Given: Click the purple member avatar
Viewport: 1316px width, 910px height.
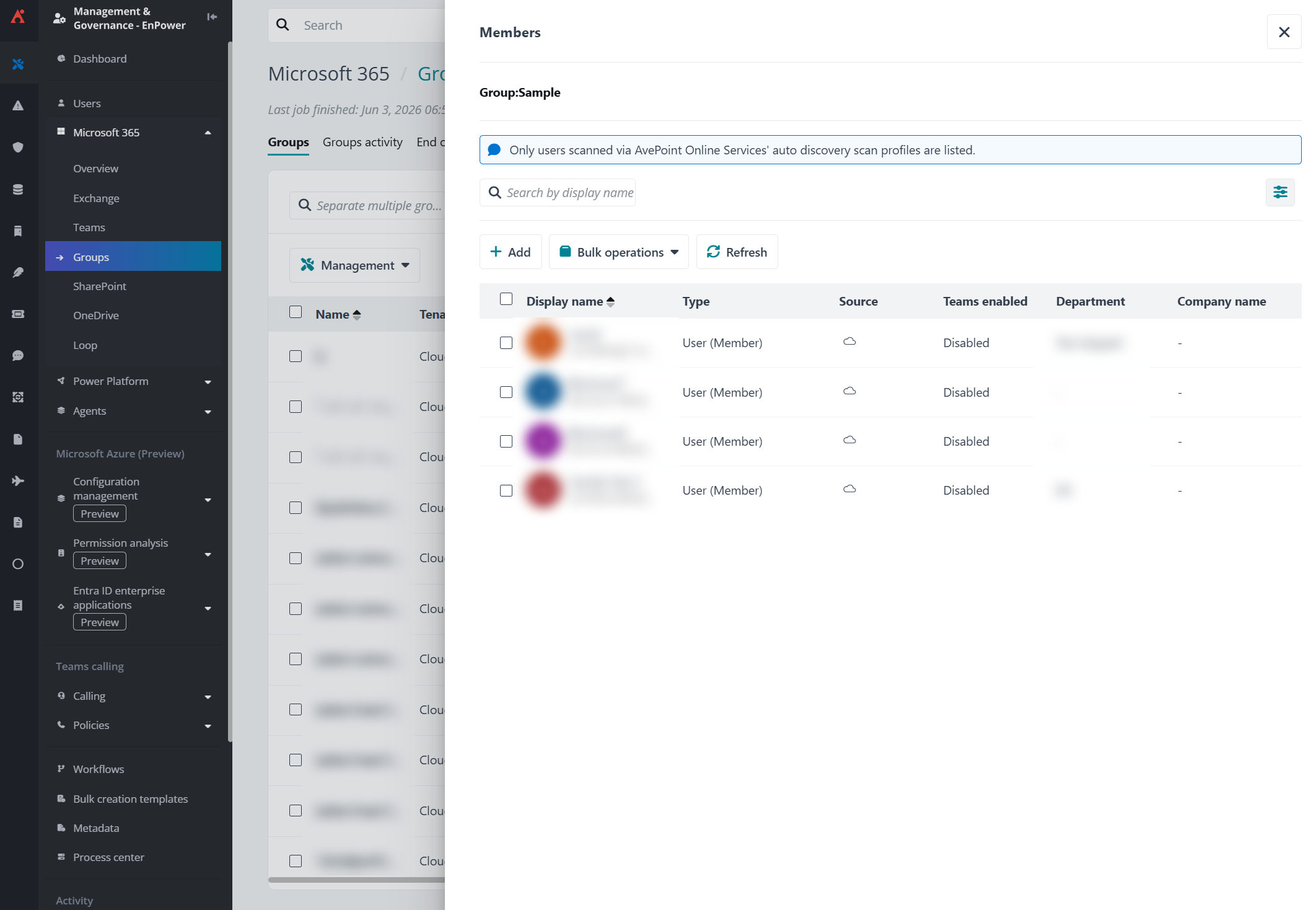Looking at the screenshot, I should pyautogui.click(x=543, y=441).
